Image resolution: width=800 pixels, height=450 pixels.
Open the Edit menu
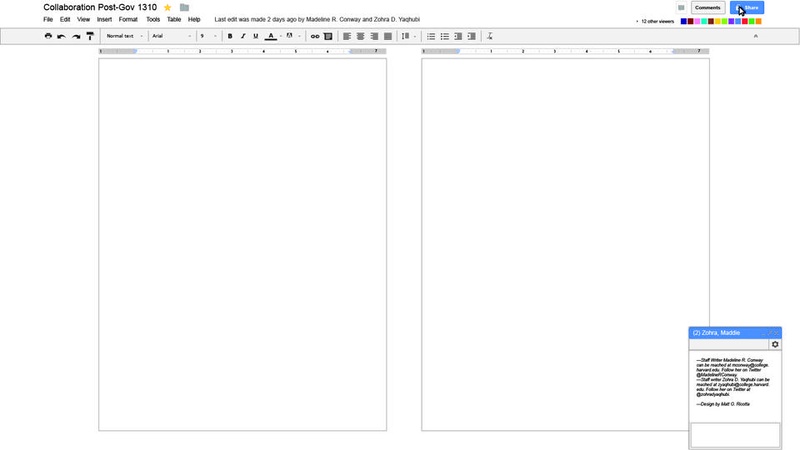click(x=65, y=19)
